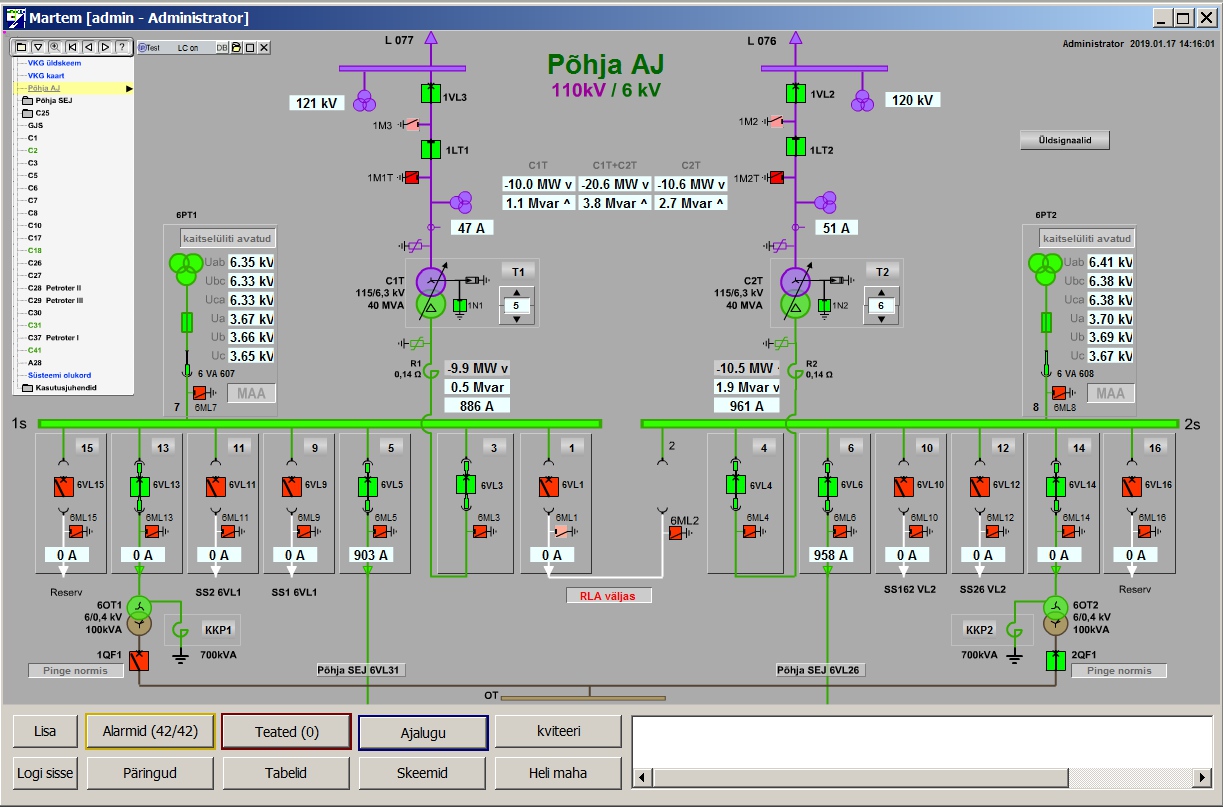The width and height of the screenshot is (1223, 807).
Task: Open the Skeemid menu button
Action: pos(423,773)
